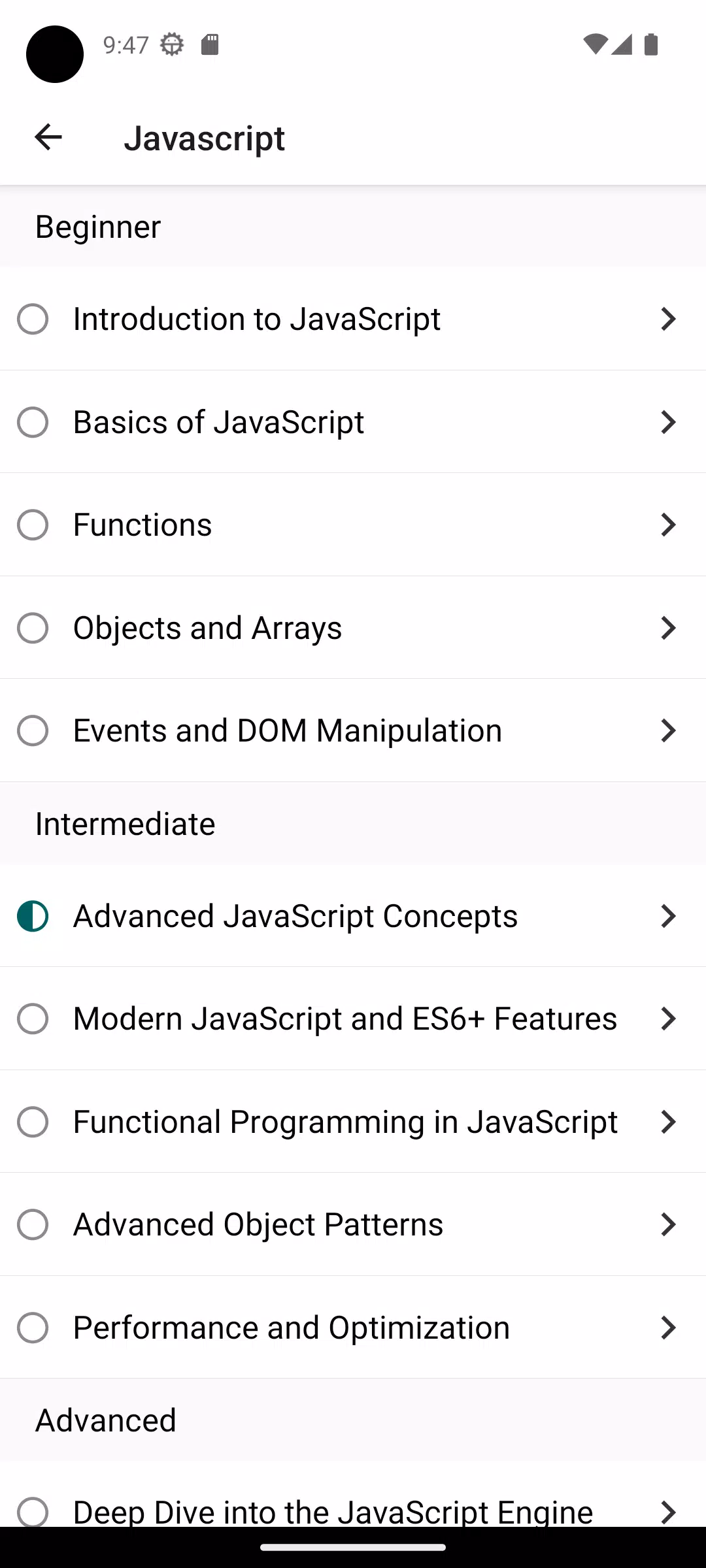Tap the Wi-Fi signal status icon
The height and width of the screenshot is (1568, 706).
click(596, 44)
